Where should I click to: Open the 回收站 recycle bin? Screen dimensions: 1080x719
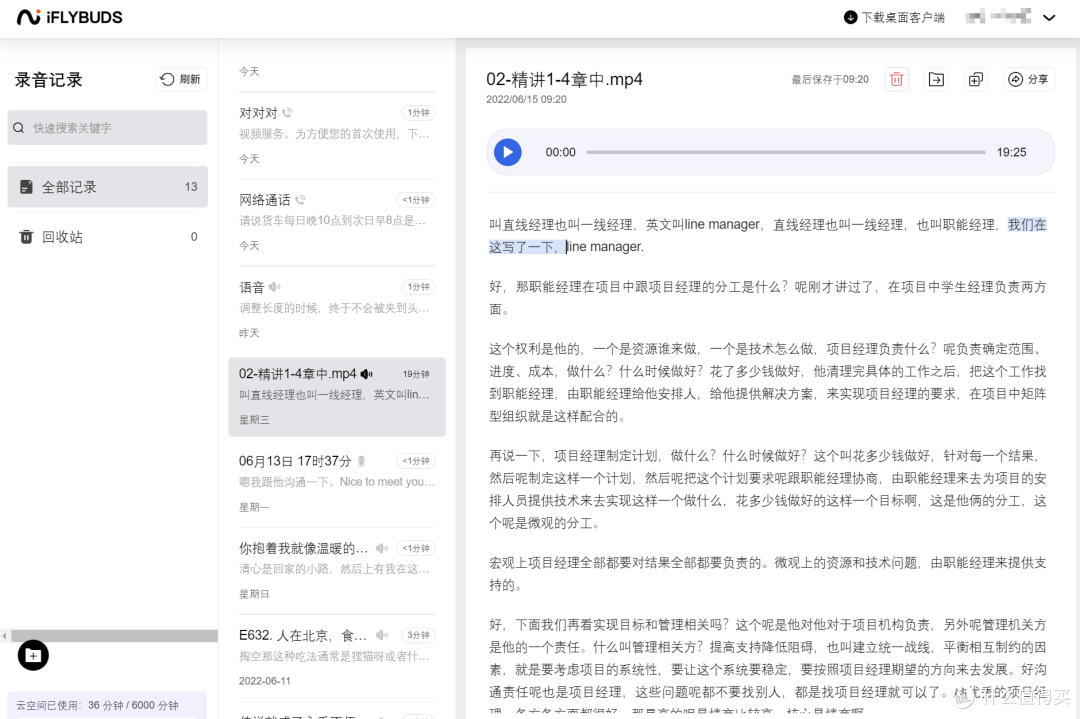107,236
